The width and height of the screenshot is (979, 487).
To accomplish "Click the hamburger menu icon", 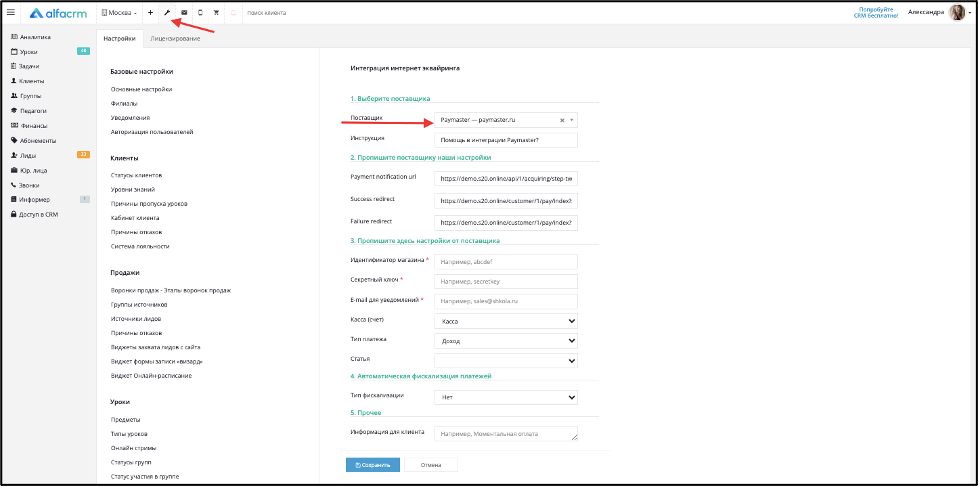I will [11, 13].
